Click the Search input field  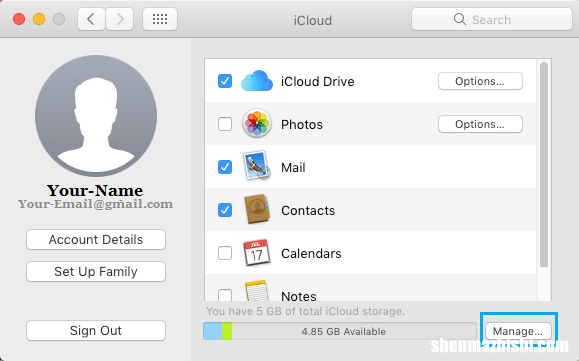[492, 19]
